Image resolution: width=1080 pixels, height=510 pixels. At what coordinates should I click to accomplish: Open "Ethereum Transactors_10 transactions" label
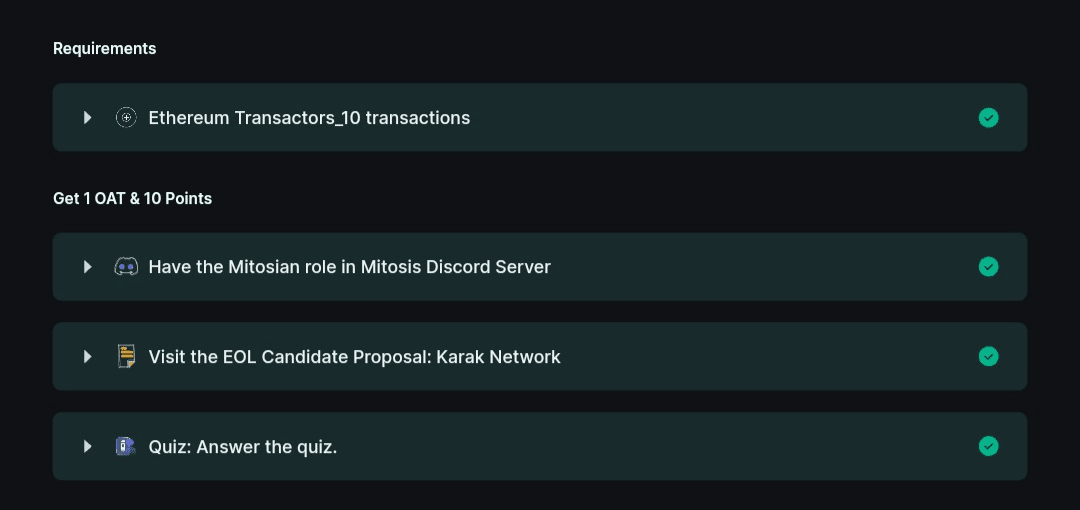pos(309,118)
